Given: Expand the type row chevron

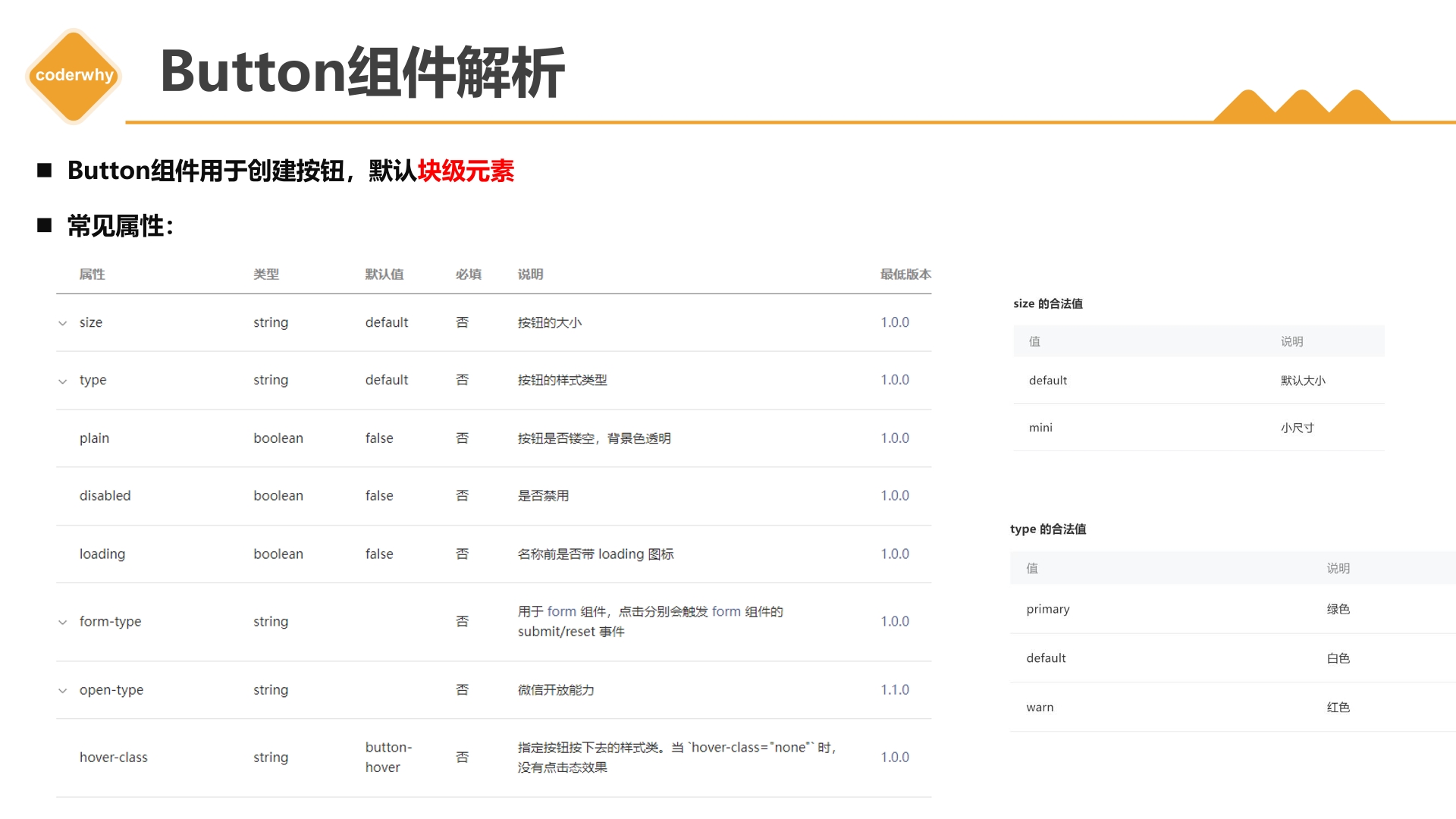Looking at the screenshot, I should [63, 381].
